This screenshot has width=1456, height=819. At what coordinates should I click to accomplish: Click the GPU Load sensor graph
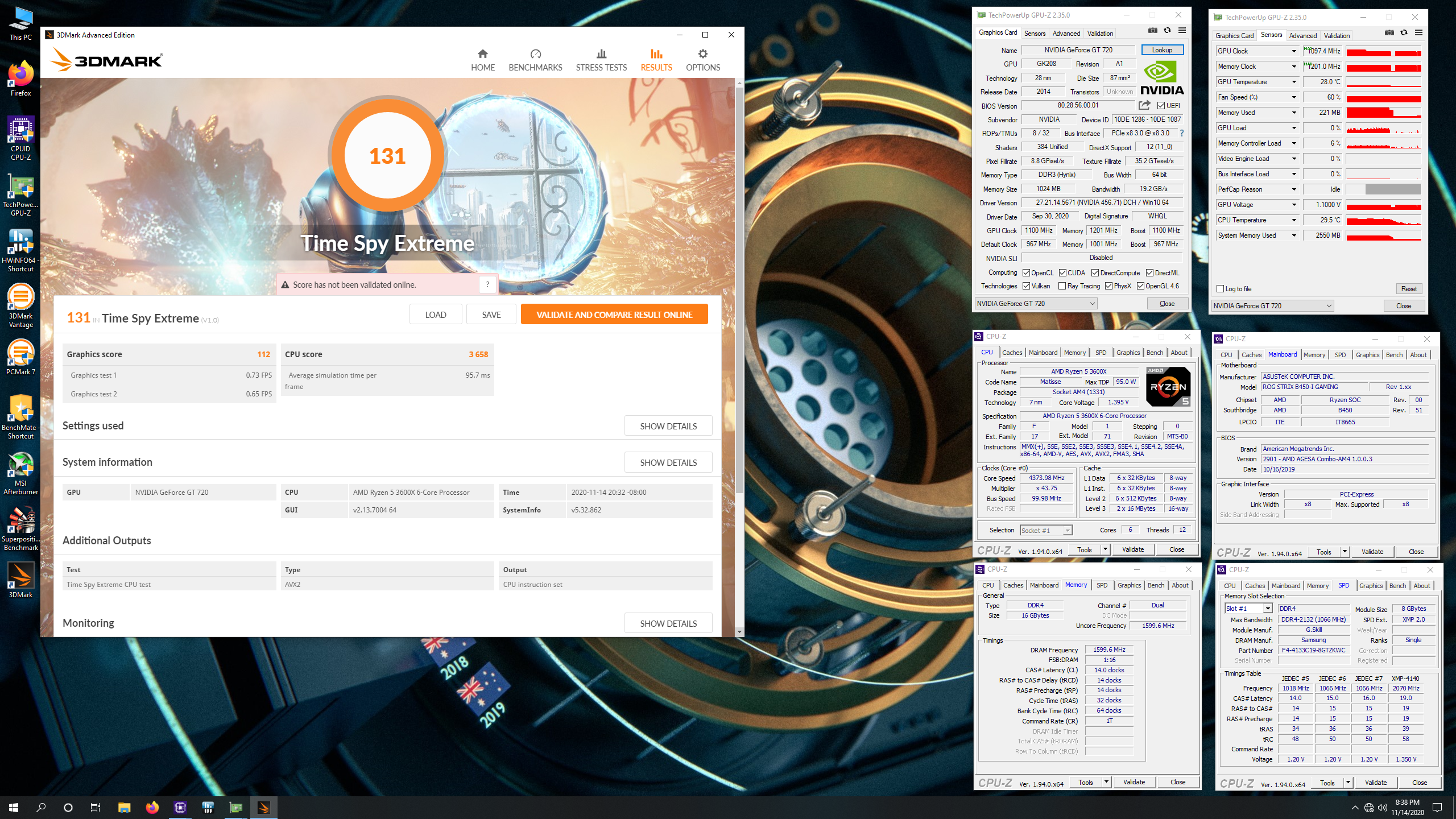click(x=1384, y=128)
